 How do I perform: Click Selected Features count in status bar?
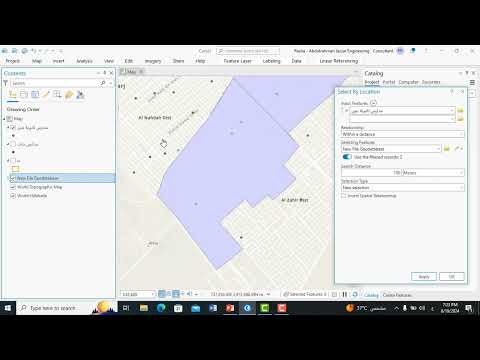[x=305, y=294]
